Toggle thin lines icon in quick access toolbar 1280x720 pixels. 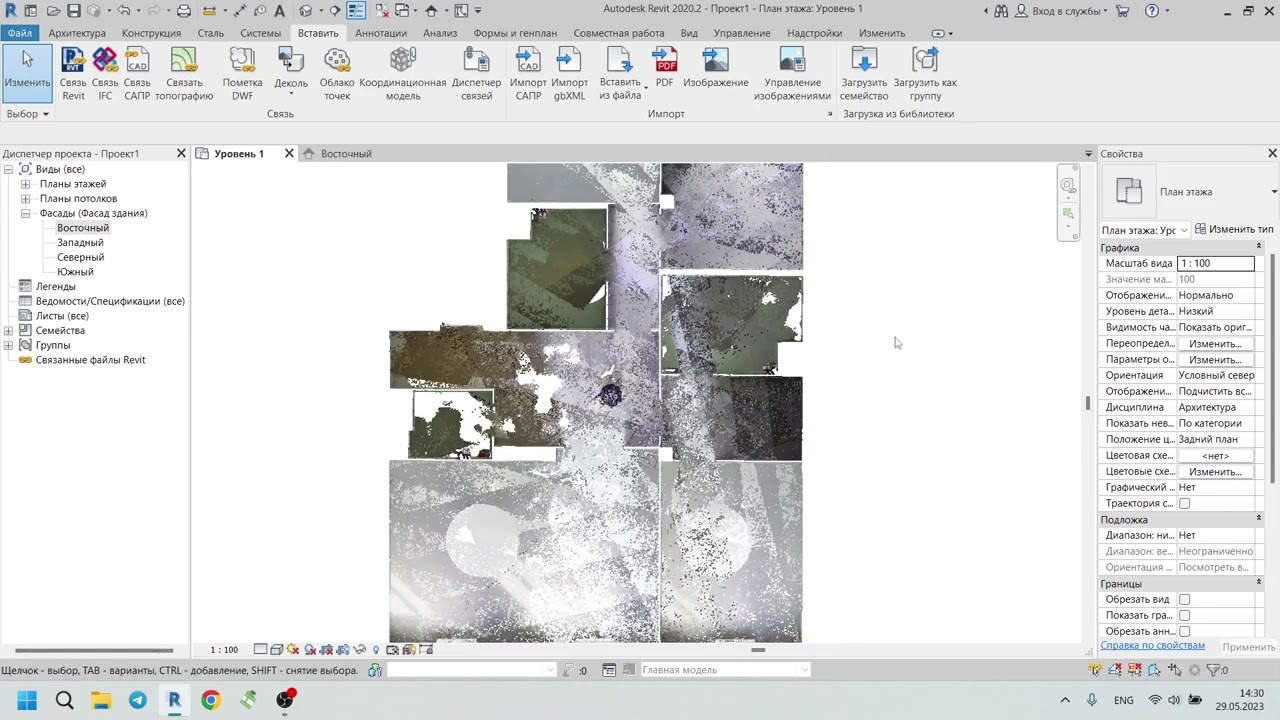click(356, 11)
